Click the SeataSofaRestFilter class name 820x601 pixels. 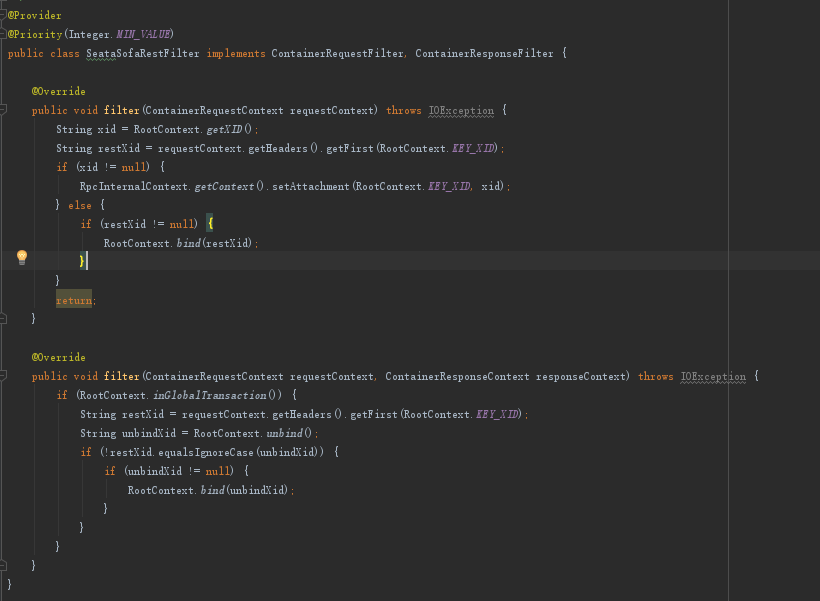click(143, 53)
